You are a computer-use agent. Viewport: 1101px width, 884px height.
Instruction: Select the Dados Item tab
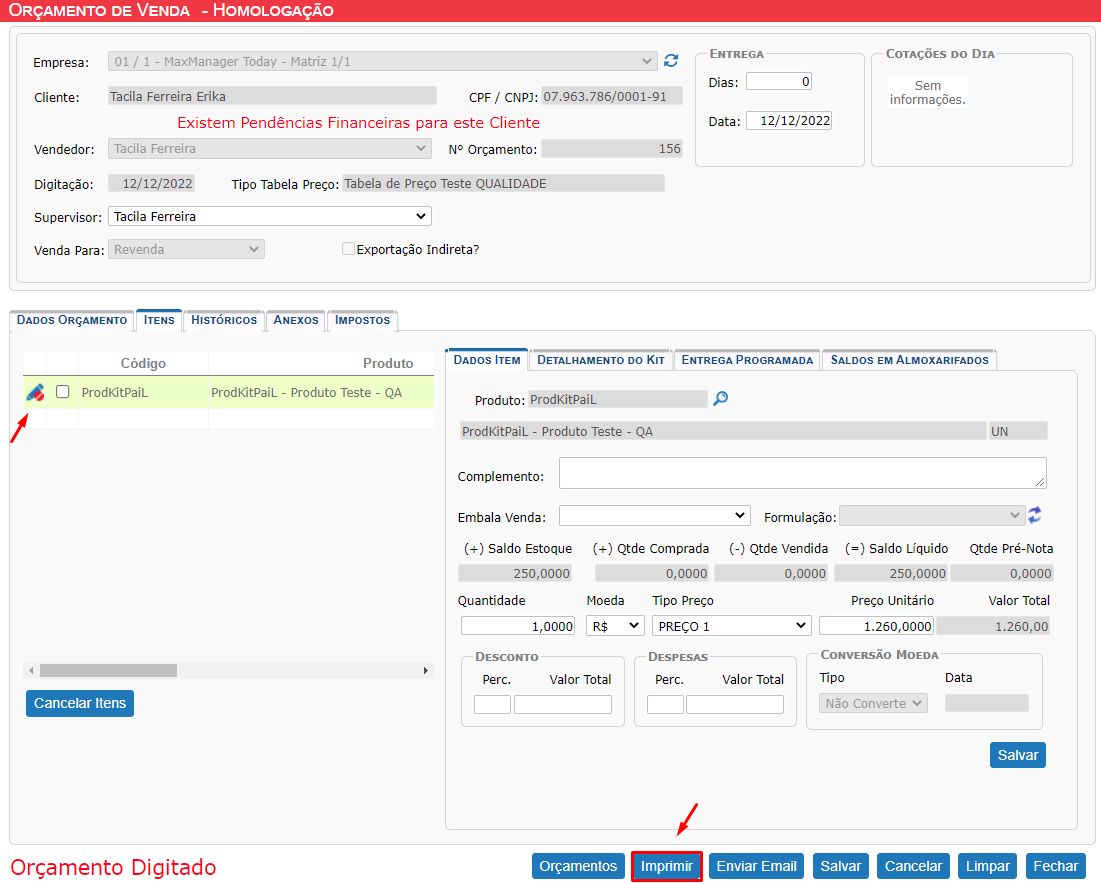tap(487, 360)
